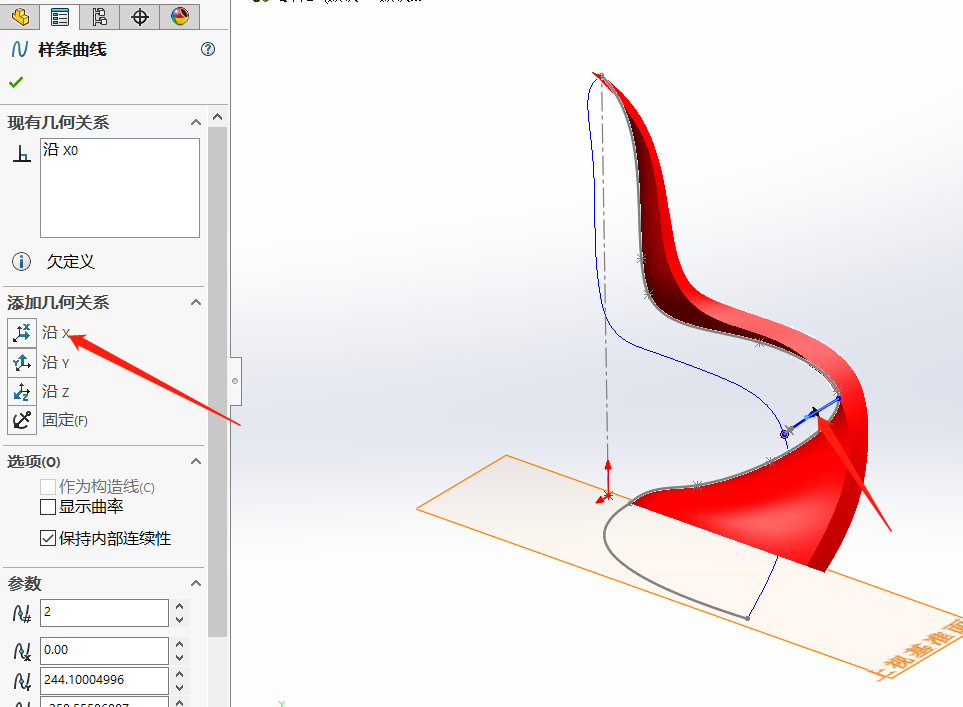
Task: Decrease the spline point number
Action: point(179,620)
